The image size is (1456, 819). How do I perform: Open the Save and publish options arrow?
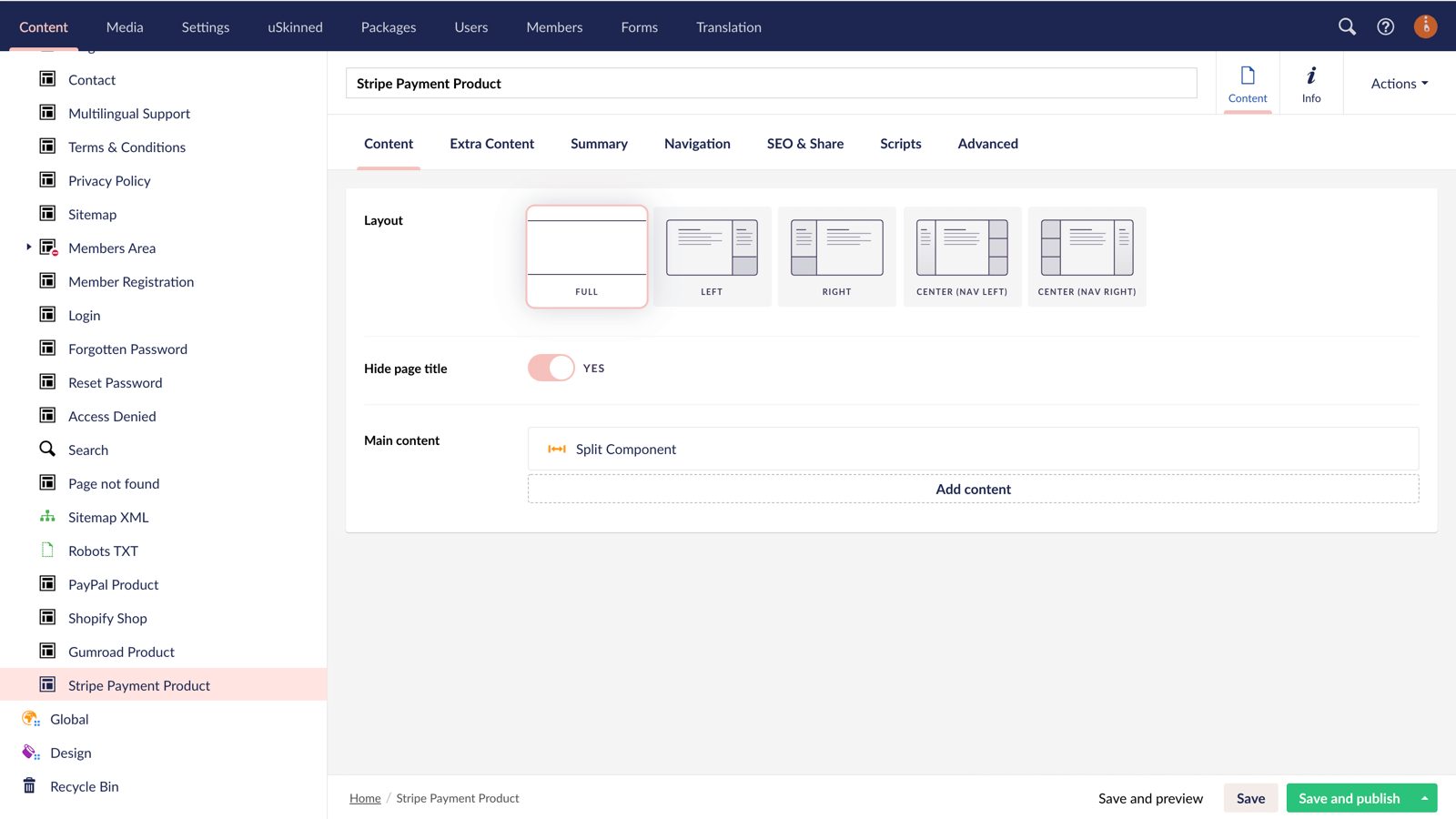pyautogui.click(x=1424, y=798)
